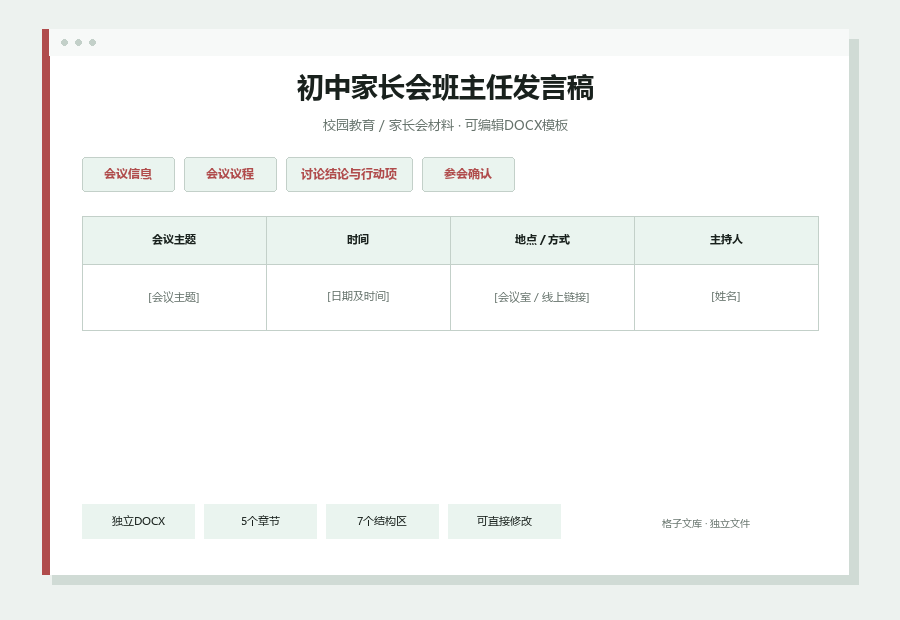
Task: Select the [会议主题] placeholder cell
Action: pyautogui.click(x=174, y=297)
